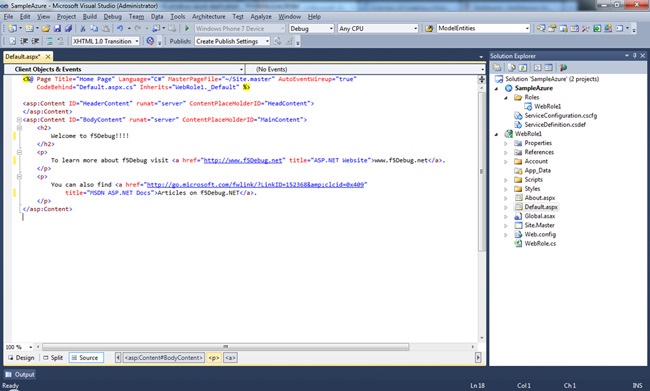Expand the Properties node under WebRole1
650x391 pixels.
(506, 143)
